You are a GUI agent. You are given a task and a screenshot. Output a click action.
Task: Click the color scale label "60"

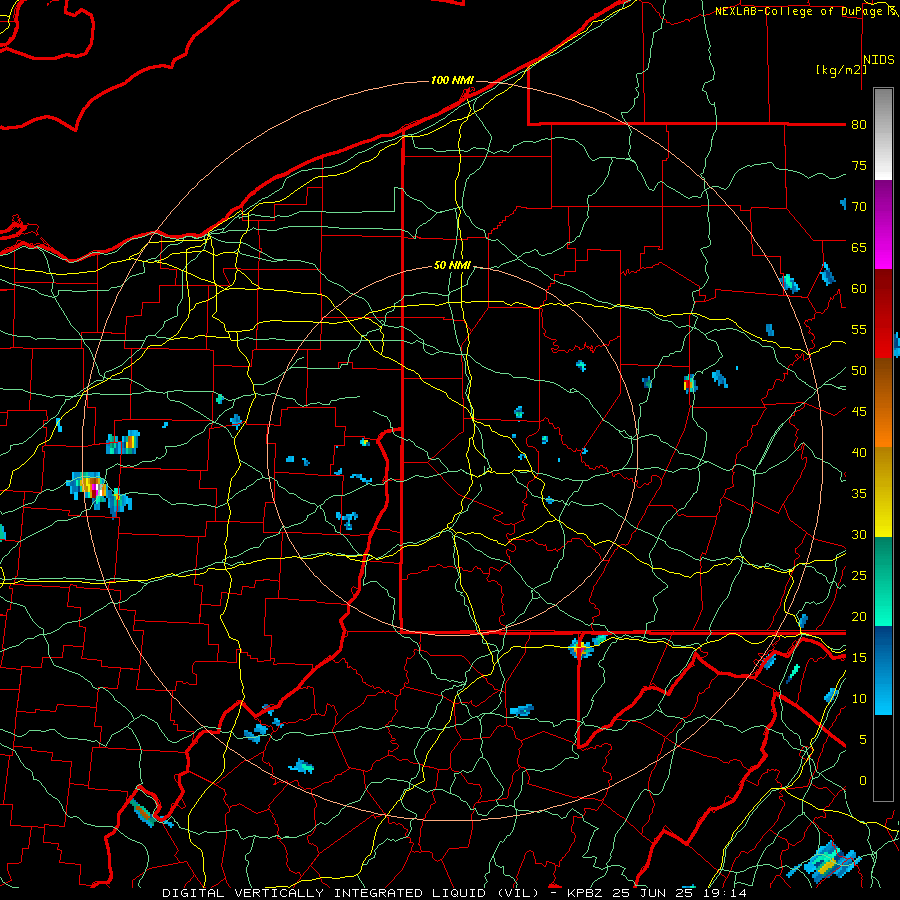[859, 289]
